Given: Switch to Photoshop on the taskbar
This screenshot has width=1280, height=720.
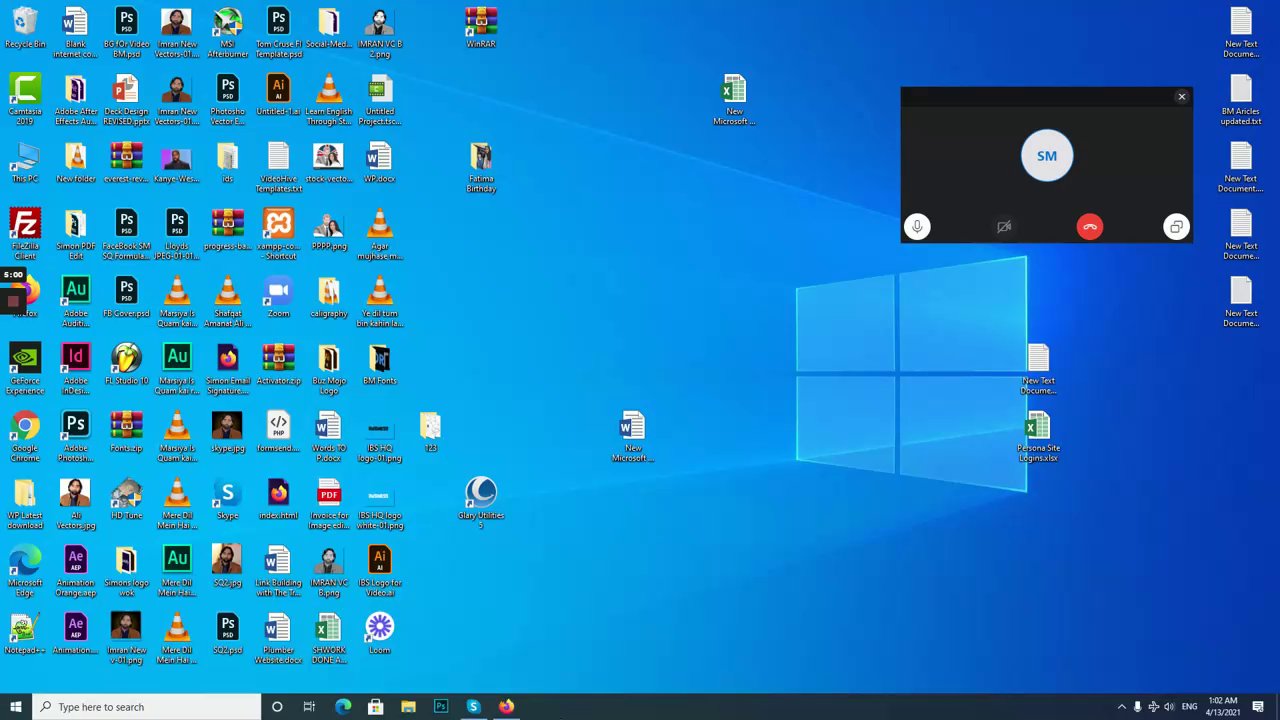Looking at the screenshot, I should [441, 707].
